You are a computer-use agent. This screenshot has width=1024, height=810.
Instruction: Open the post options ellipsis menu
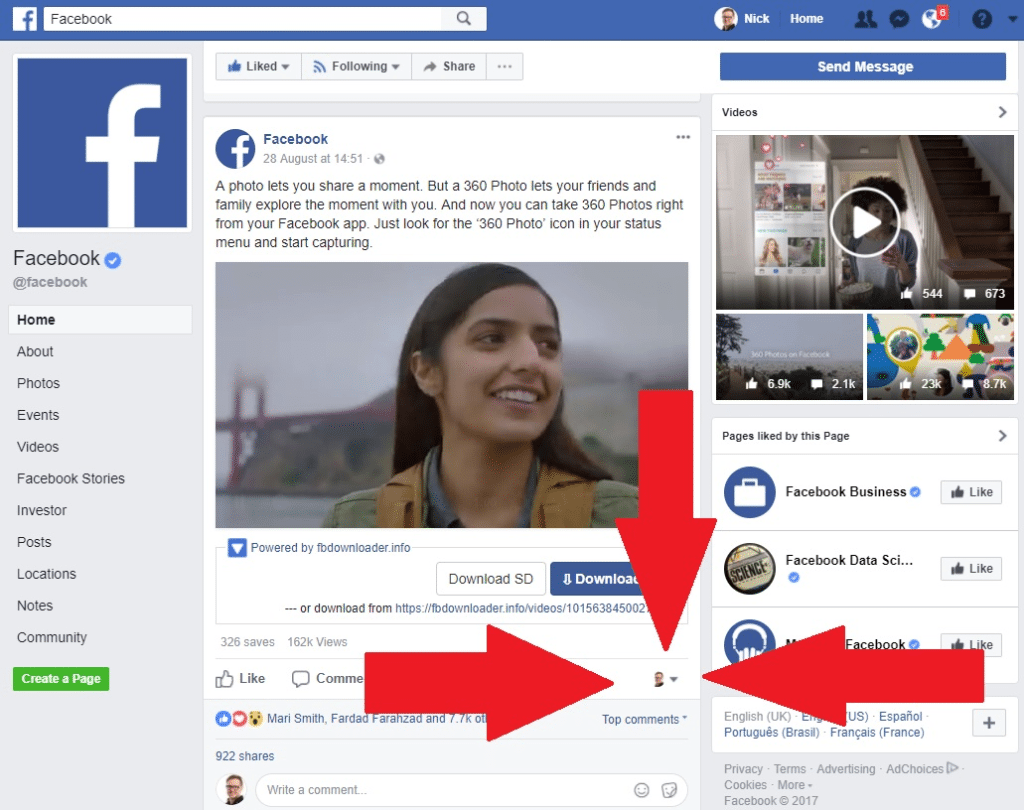(x=683, y=137)
